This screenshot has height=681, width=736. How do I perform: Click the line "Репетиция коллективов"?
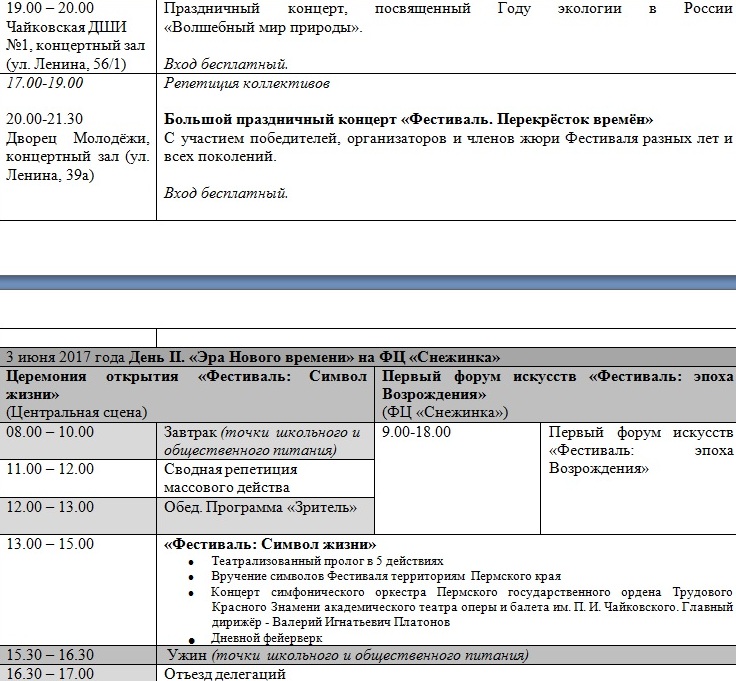247,83
